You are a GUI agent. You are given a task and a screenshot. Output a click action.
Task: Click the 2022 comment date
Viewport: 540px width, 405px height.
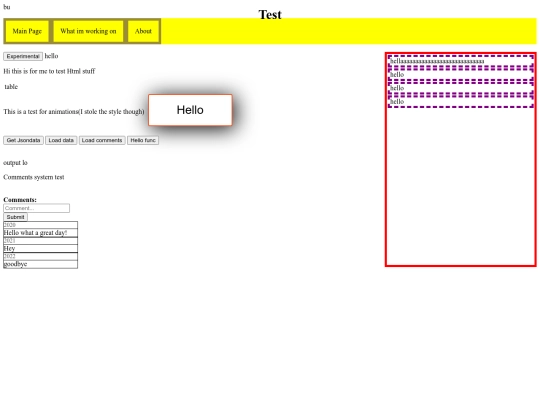pyautogui.click(x=40, y=256)
